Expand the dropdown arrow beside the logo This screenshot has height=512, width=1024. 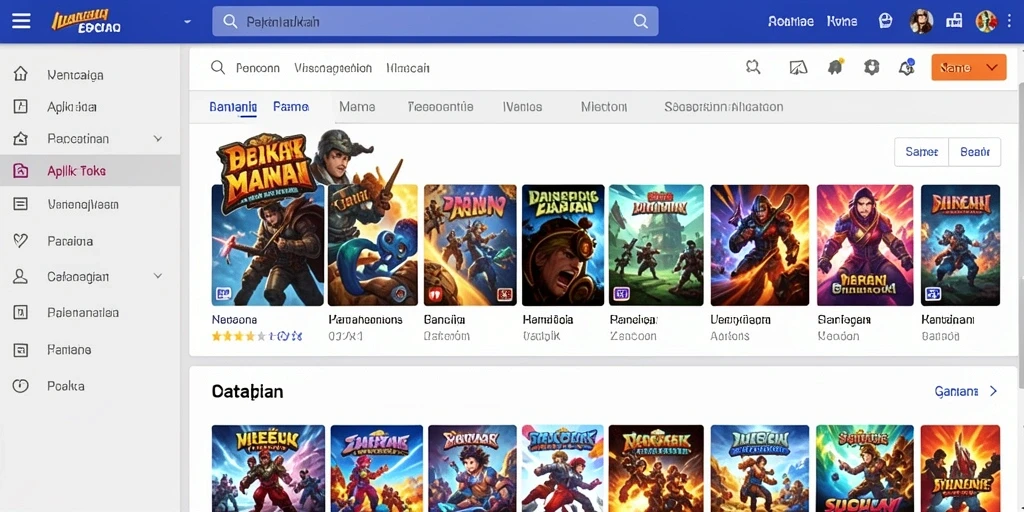click(x=187, y=22)
